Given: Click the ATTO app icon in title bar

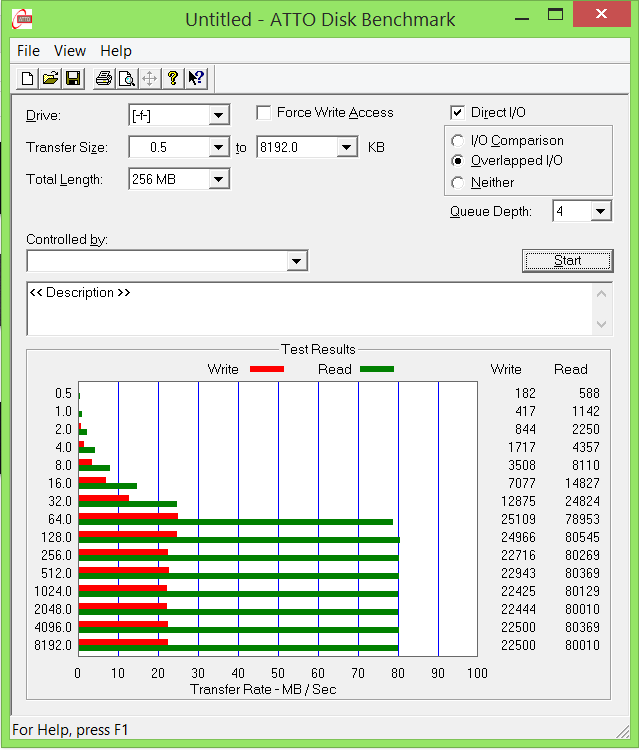Looking at the screenshot, I should click(x=20, y=19).
